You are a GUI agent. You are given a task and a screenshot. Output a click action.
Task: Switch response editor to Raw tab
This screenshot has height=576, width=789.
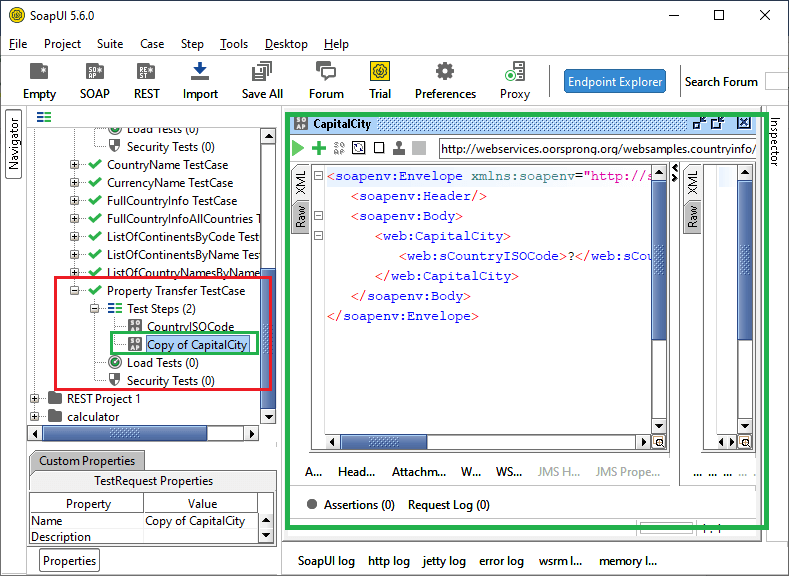[x=693, y=216]
